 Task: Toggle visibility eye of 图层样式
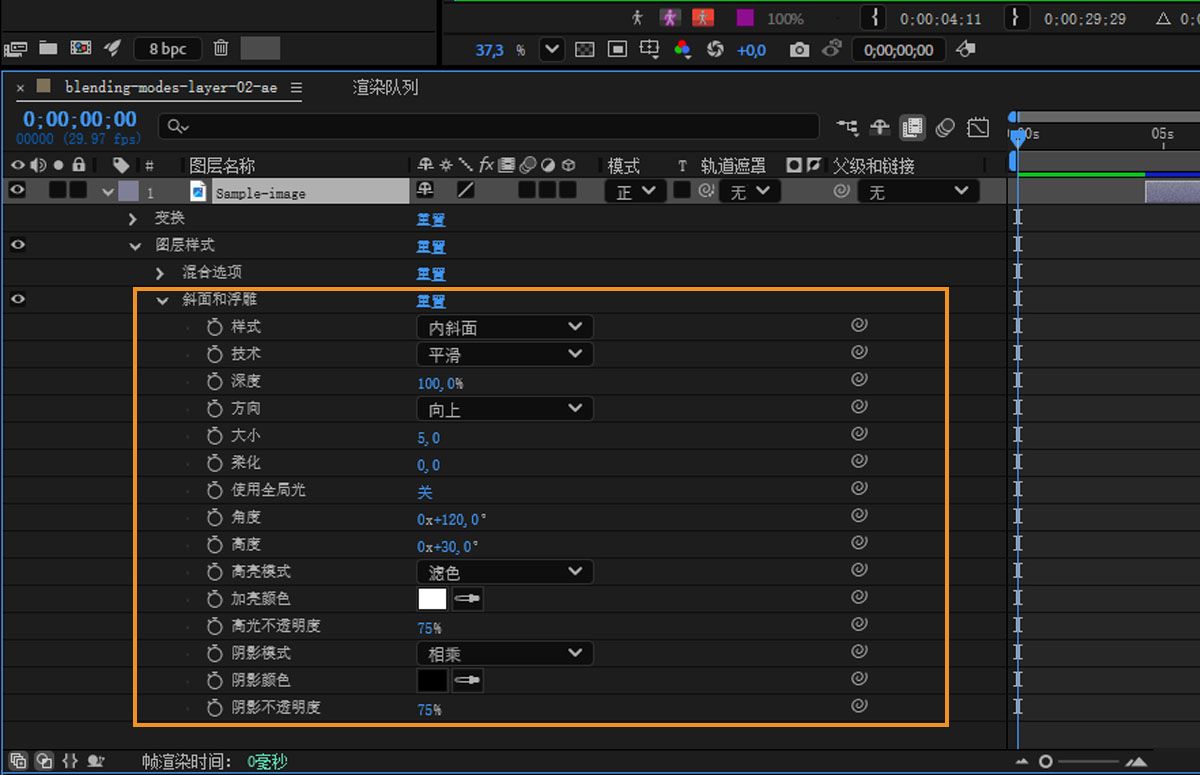17,245
